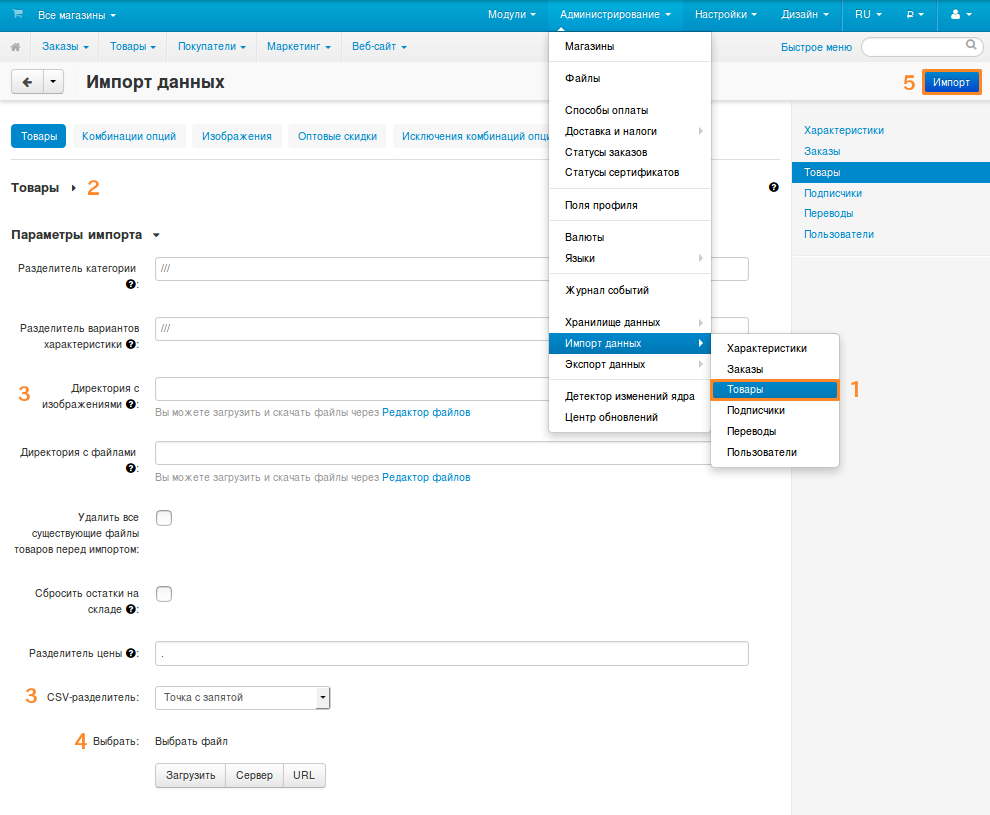
Task: Switch to 'Оптовые скидки' tab
Action: click(337, 136)
